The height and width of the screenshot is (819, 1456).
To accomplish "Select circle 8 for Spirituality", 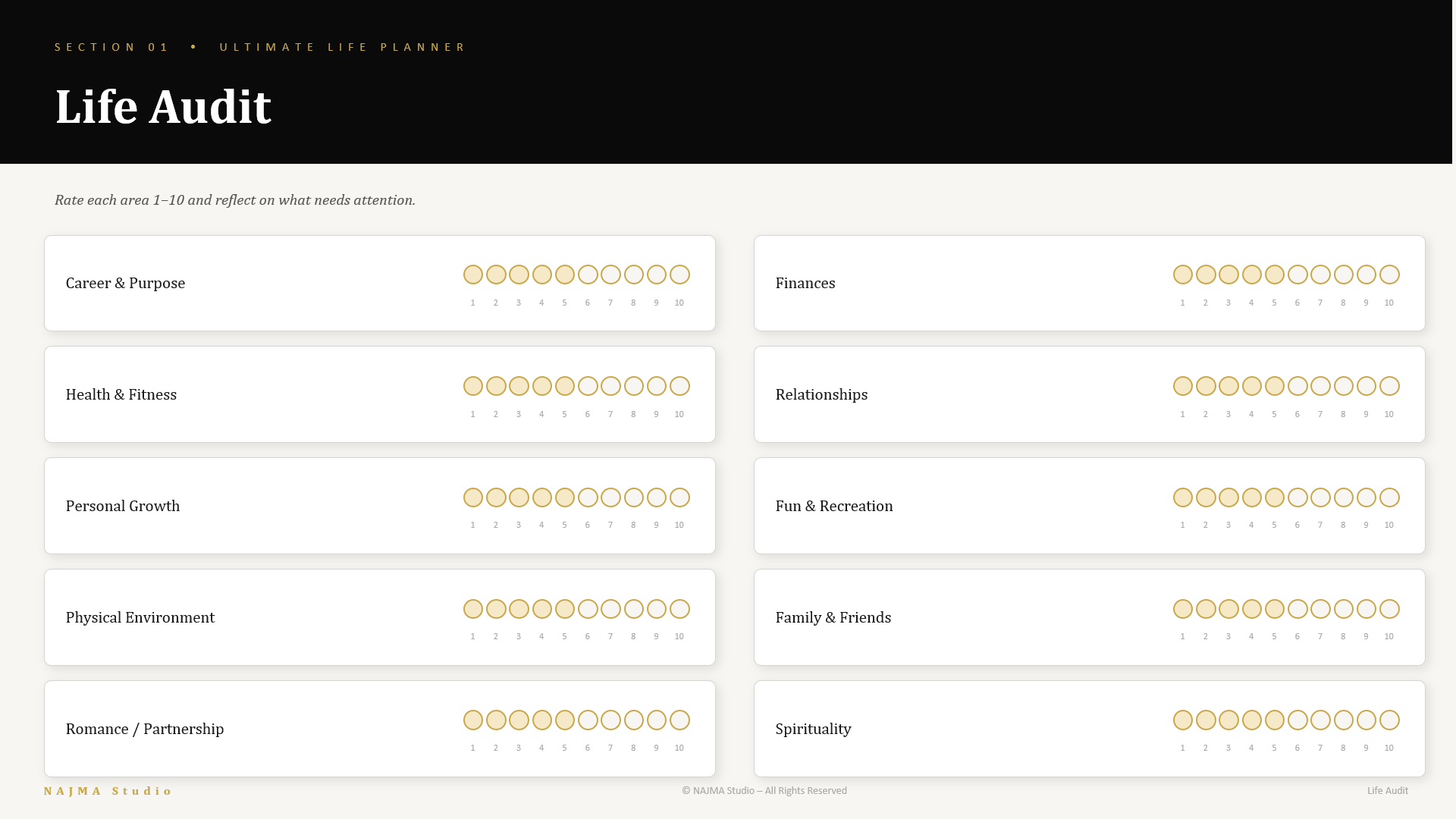I will [x=1344, y=720].
